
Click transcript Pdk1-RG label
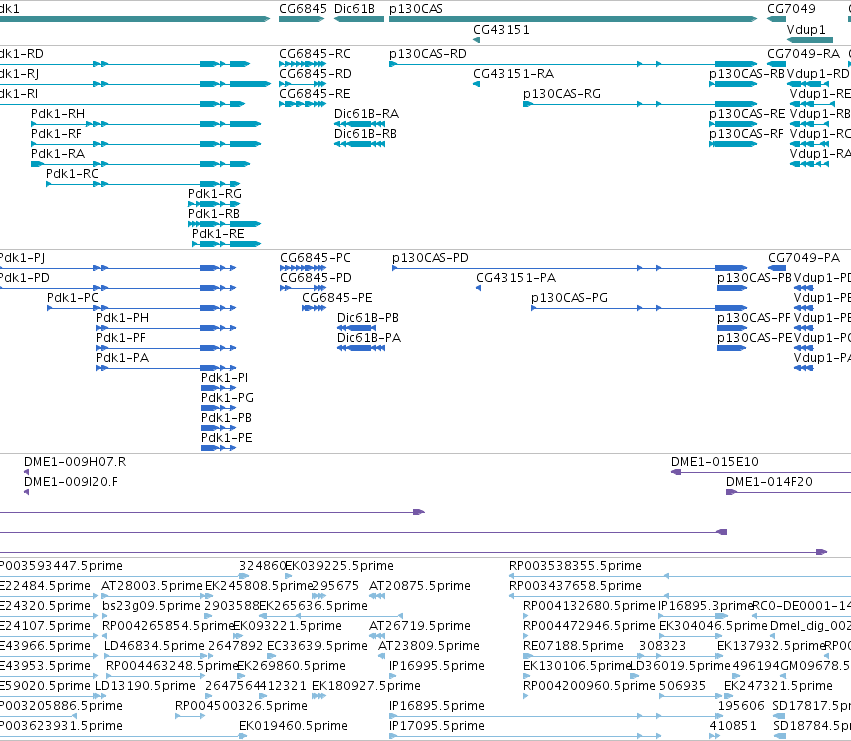(215, 194)
